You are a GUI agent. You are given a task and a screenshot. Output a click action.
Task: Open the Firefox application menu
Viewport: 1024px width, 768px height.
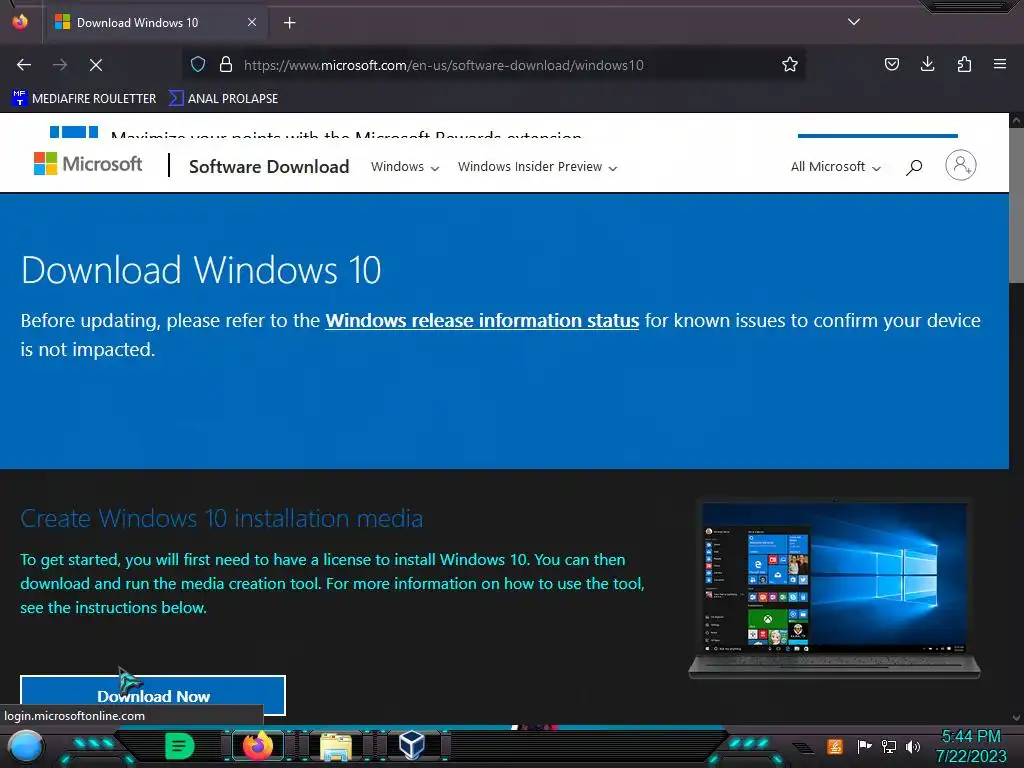coord(1000,64)
